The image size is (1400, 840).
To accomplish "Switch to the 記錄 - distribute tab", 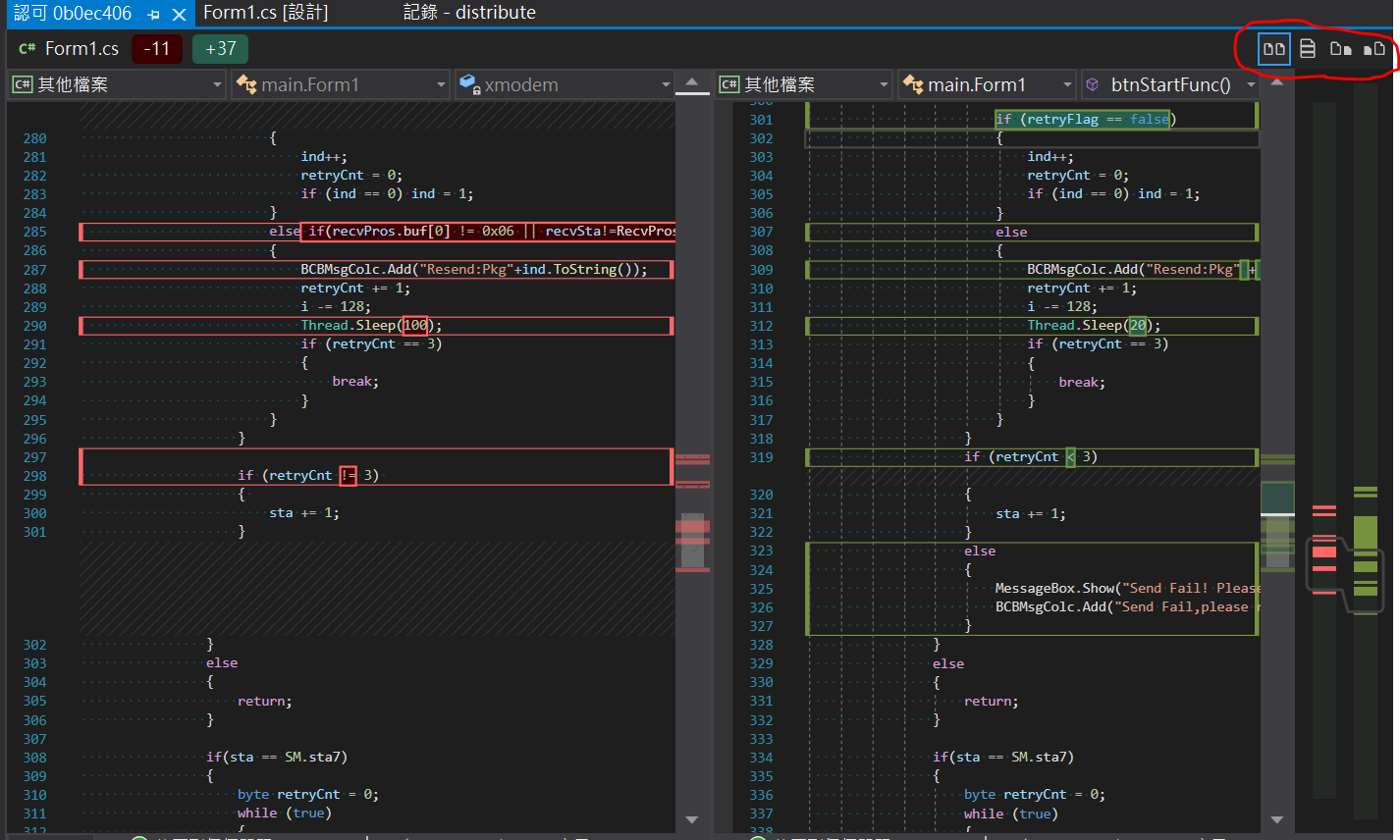I will point(469,13).
